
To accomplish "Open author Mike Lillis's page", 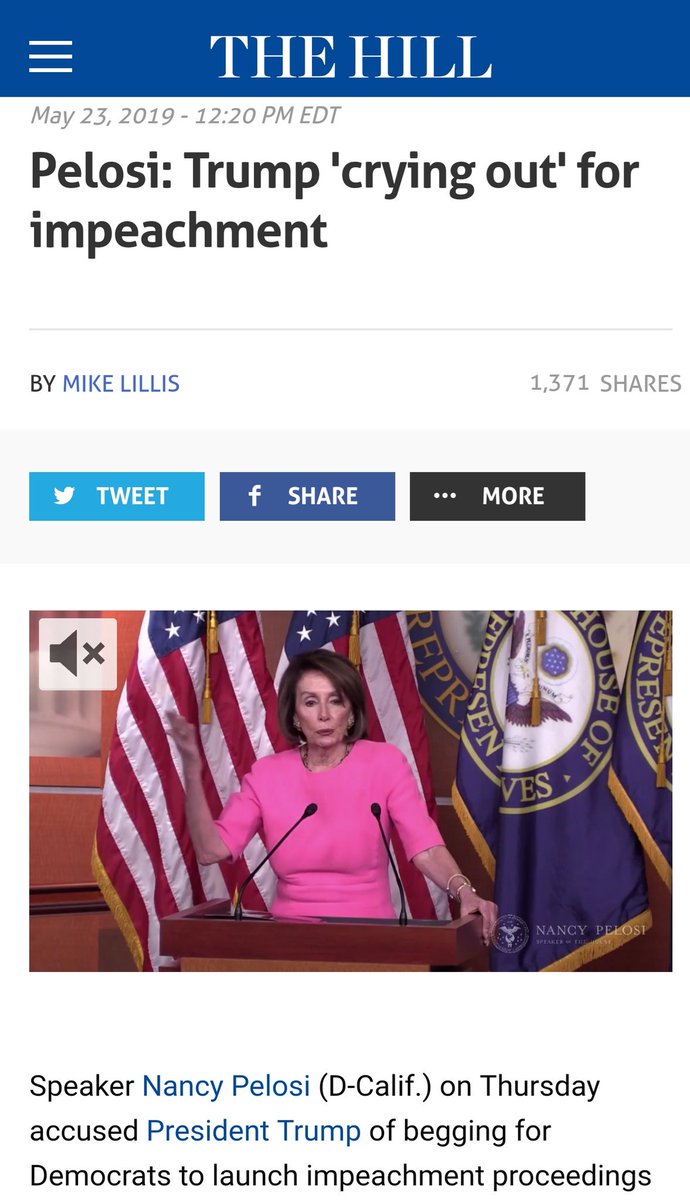I will click(x=121, y=383).
